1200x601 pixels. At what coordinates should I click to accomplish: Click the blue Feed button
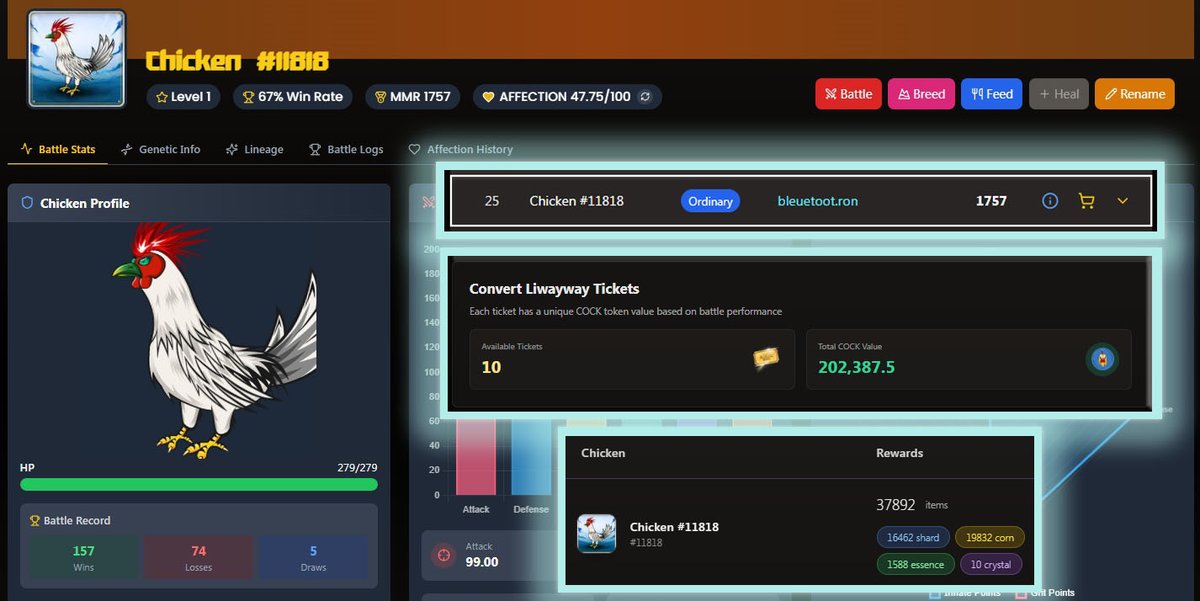(992, 94)
